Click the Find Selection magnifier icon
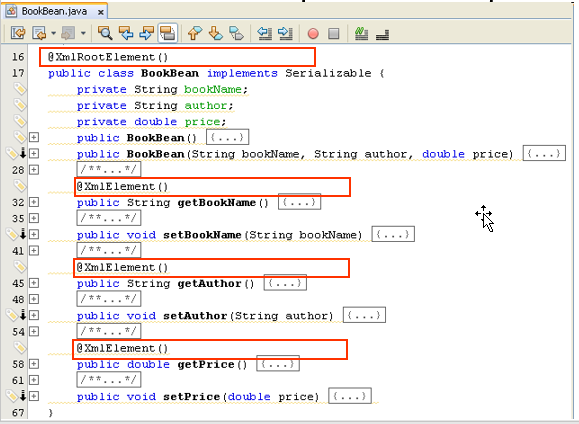 pyautogui.click(x=105, y=33)
